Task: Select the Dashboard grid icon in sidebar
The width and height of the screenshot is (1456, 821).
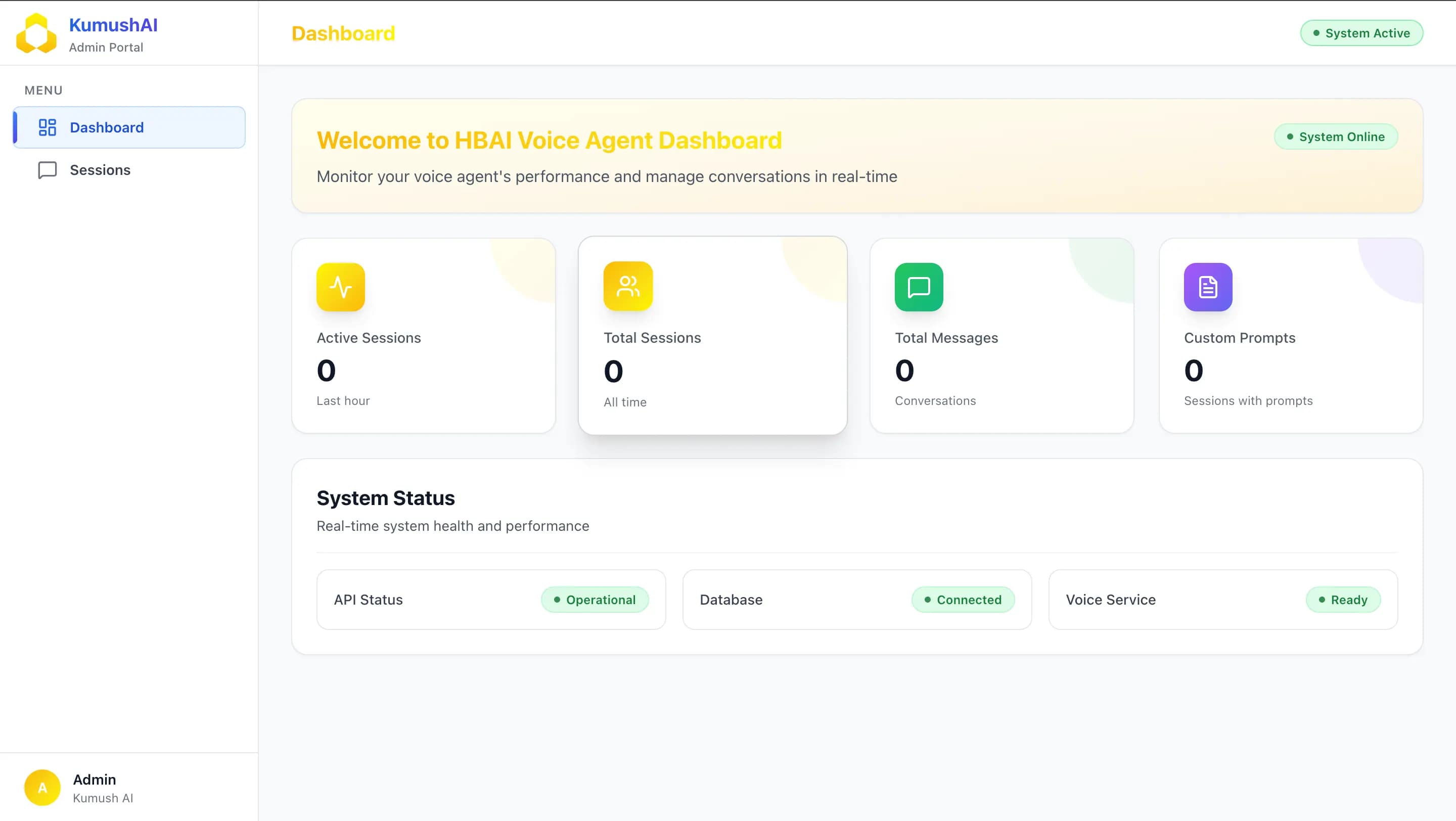Action: [48, 127]
